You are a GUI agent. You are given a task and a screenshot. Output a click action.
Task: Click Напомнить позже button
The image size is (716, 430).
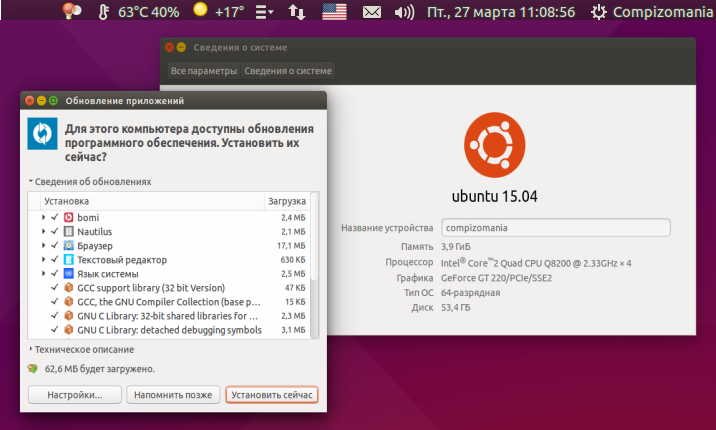[x=173, y=395]
